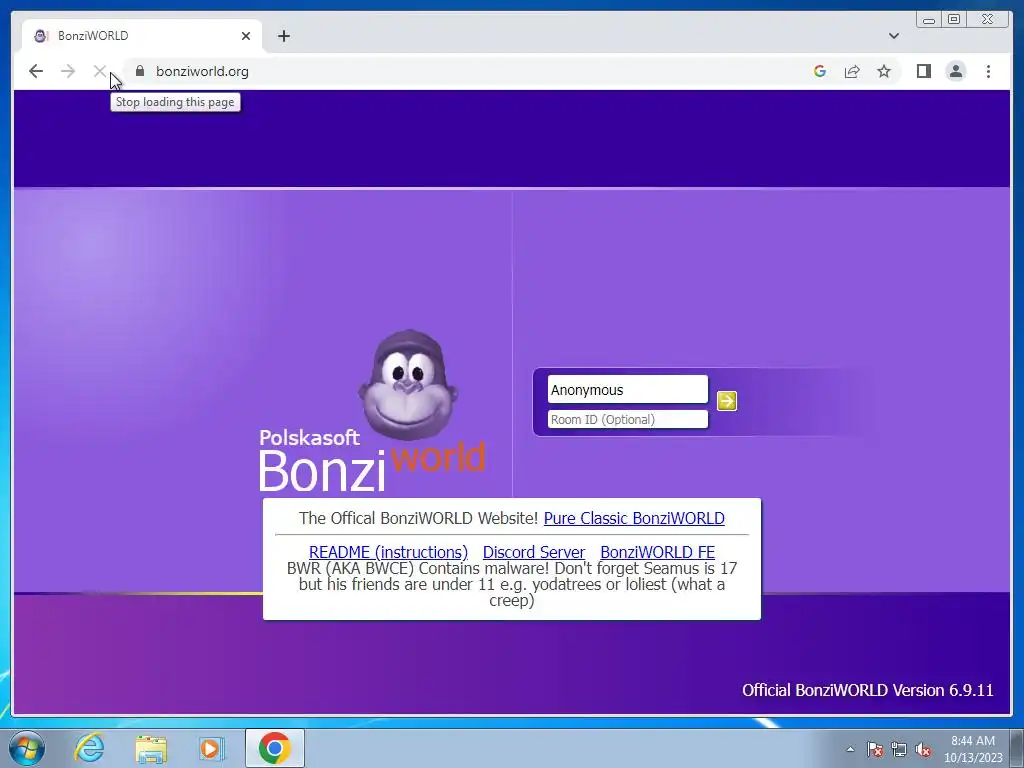Click the Google icon in address bar
Viewport: 1024px width, 768px height.
coord(820,71)
